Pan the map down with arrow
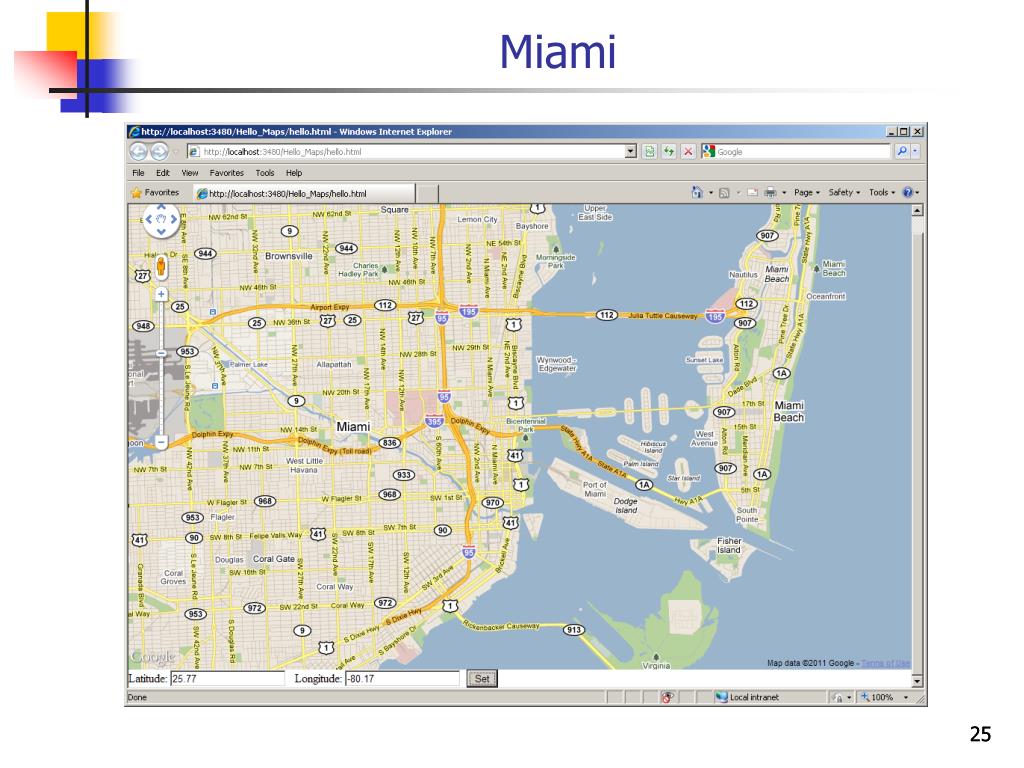1024x768 pixels. [161, 232]
